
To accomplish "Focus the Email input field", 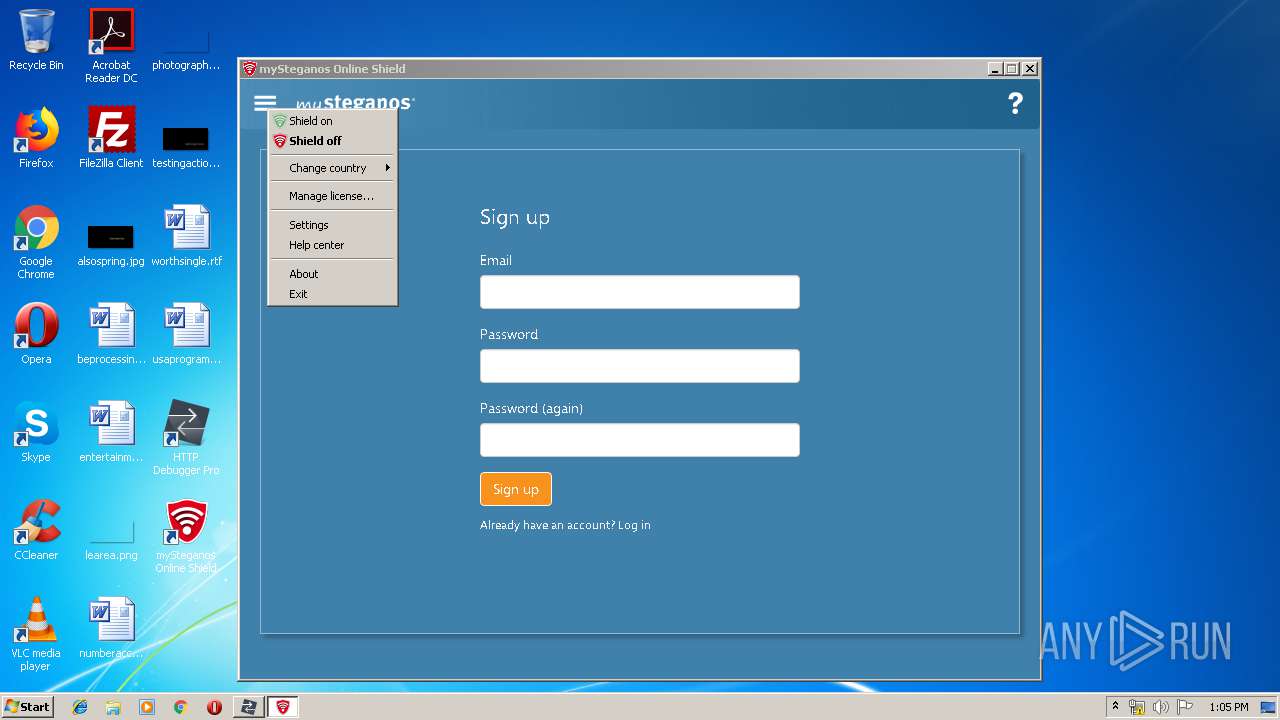I will pos(640,292).
